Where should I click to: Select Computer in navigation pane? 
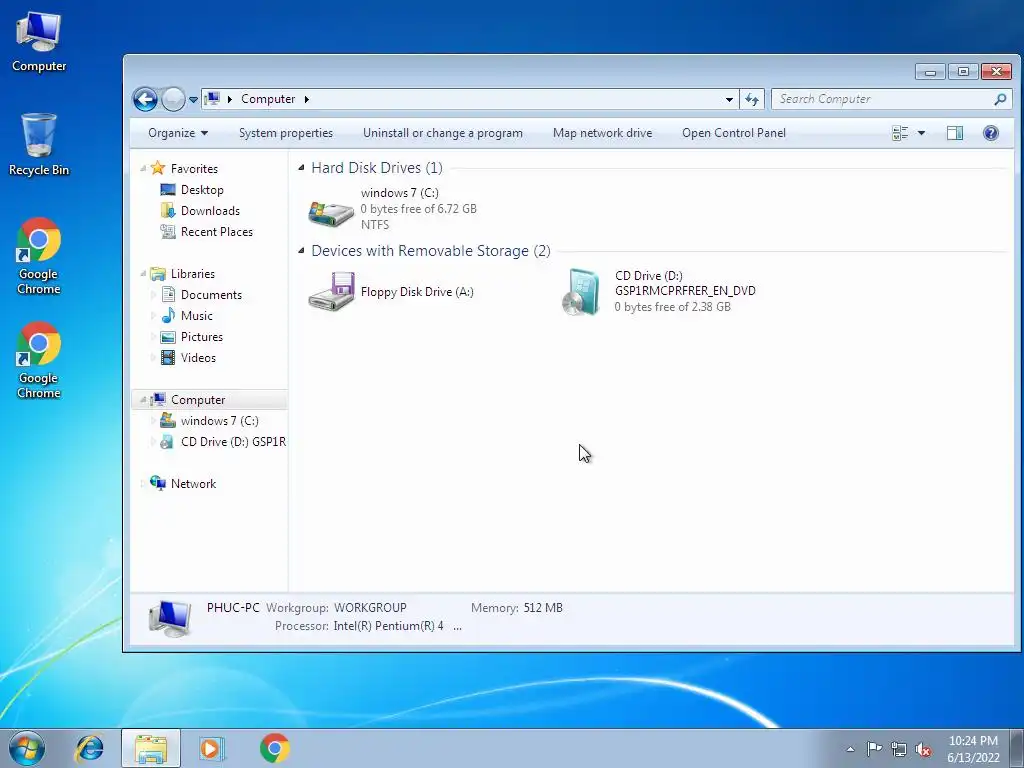coord(198,400)
